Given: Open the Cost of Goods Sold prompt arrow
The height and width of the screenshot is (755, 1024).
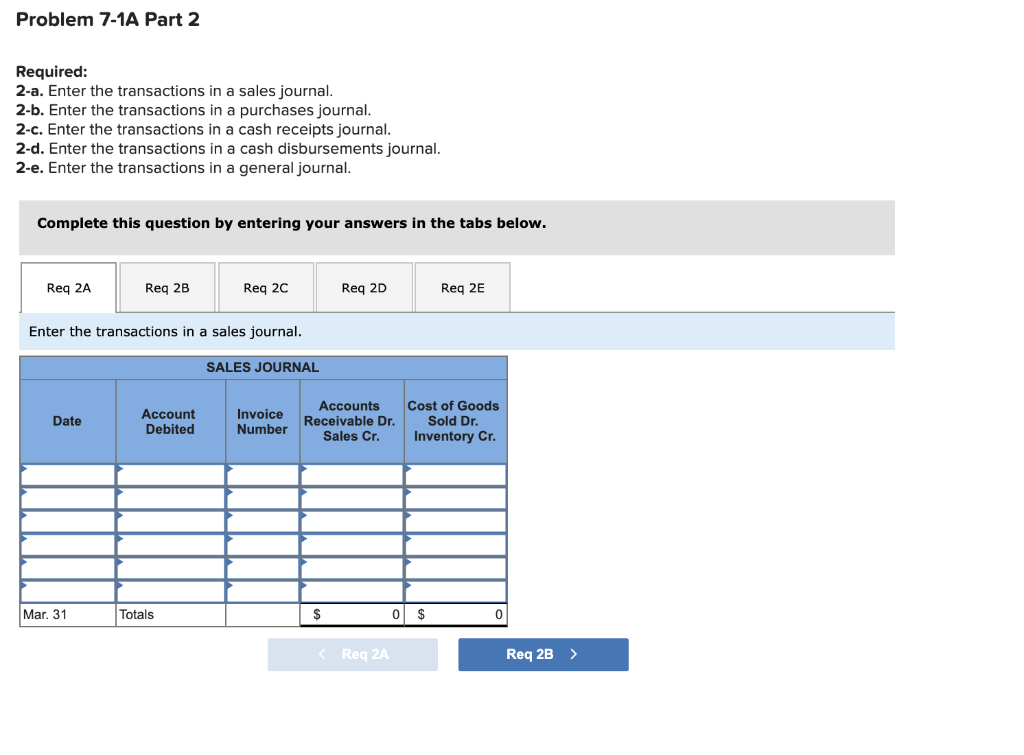Looking at the screenshot, I should 408,470.
